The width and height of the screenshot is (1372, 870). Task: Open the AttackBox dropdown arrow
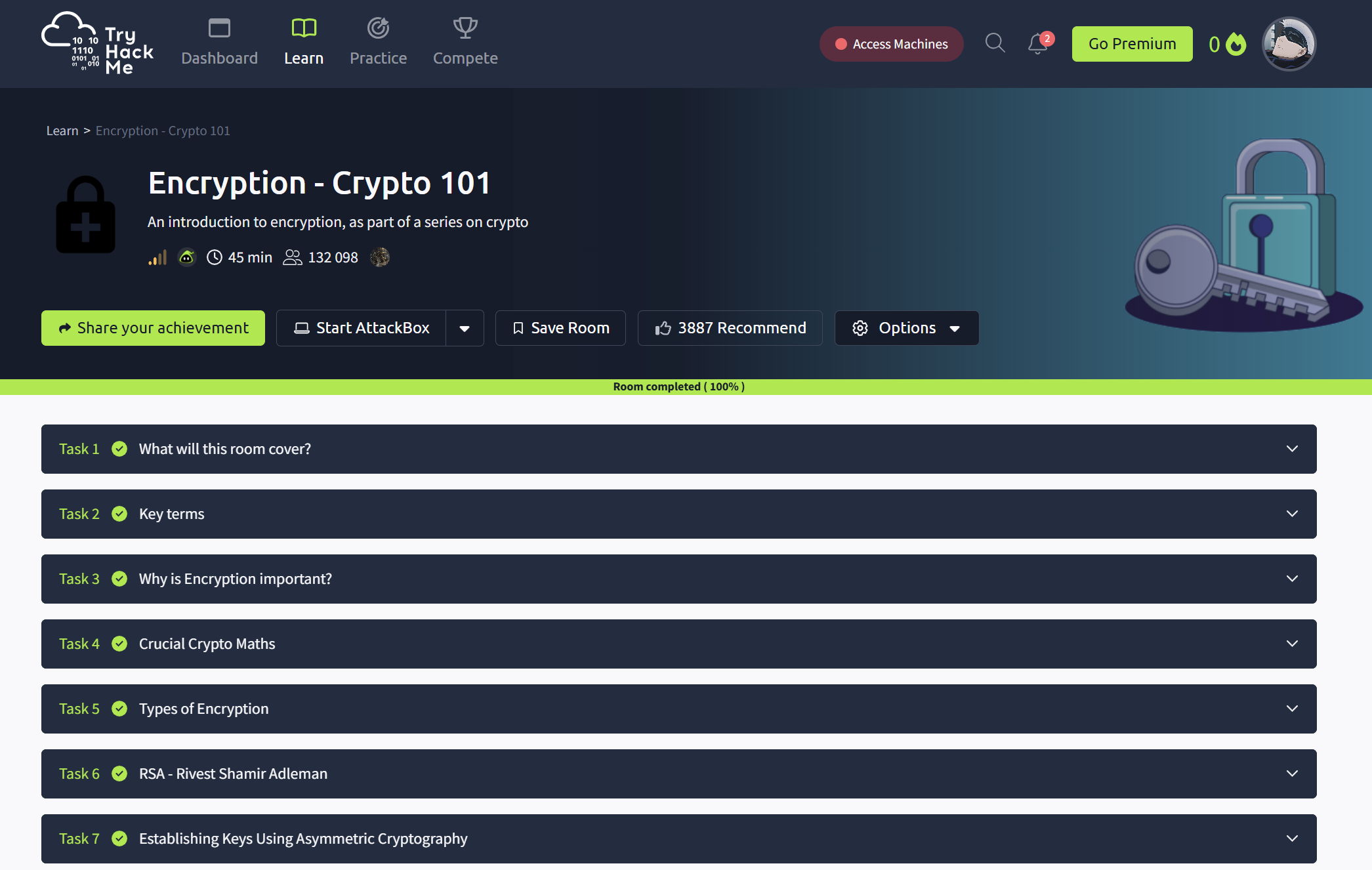point(465,328)
